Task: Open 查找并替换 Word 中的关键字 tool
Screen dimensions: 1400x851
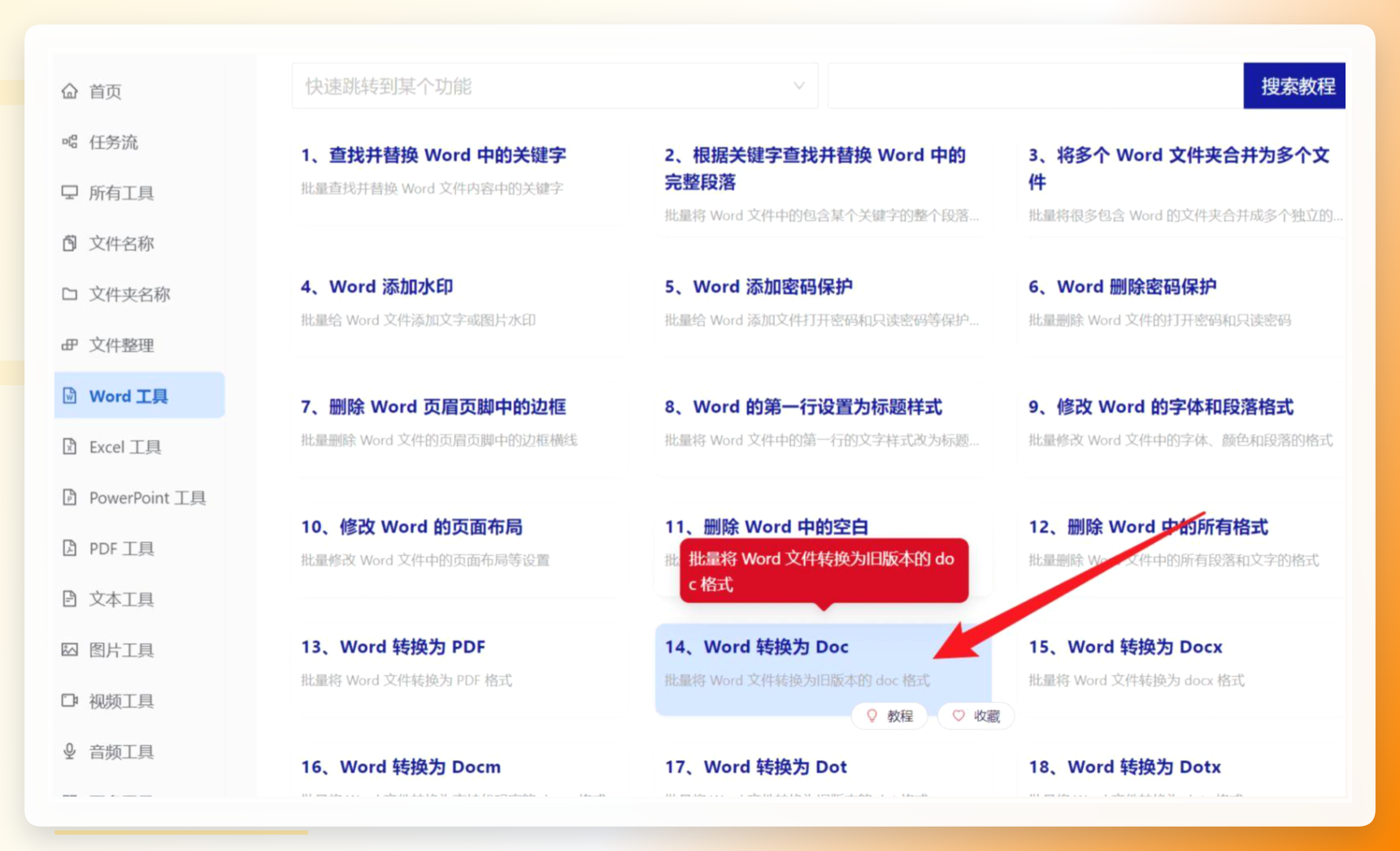Action: [433, 155]
